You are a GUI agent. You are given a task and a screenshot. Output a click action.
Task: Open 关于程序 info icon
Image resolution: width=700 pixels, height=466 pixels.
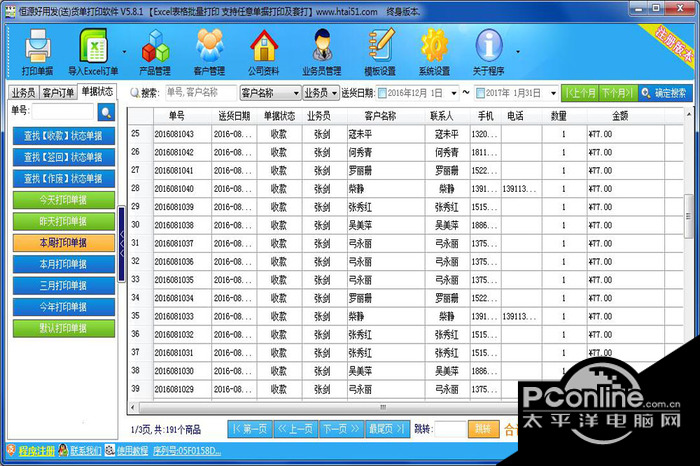click(x=489, y=52)
